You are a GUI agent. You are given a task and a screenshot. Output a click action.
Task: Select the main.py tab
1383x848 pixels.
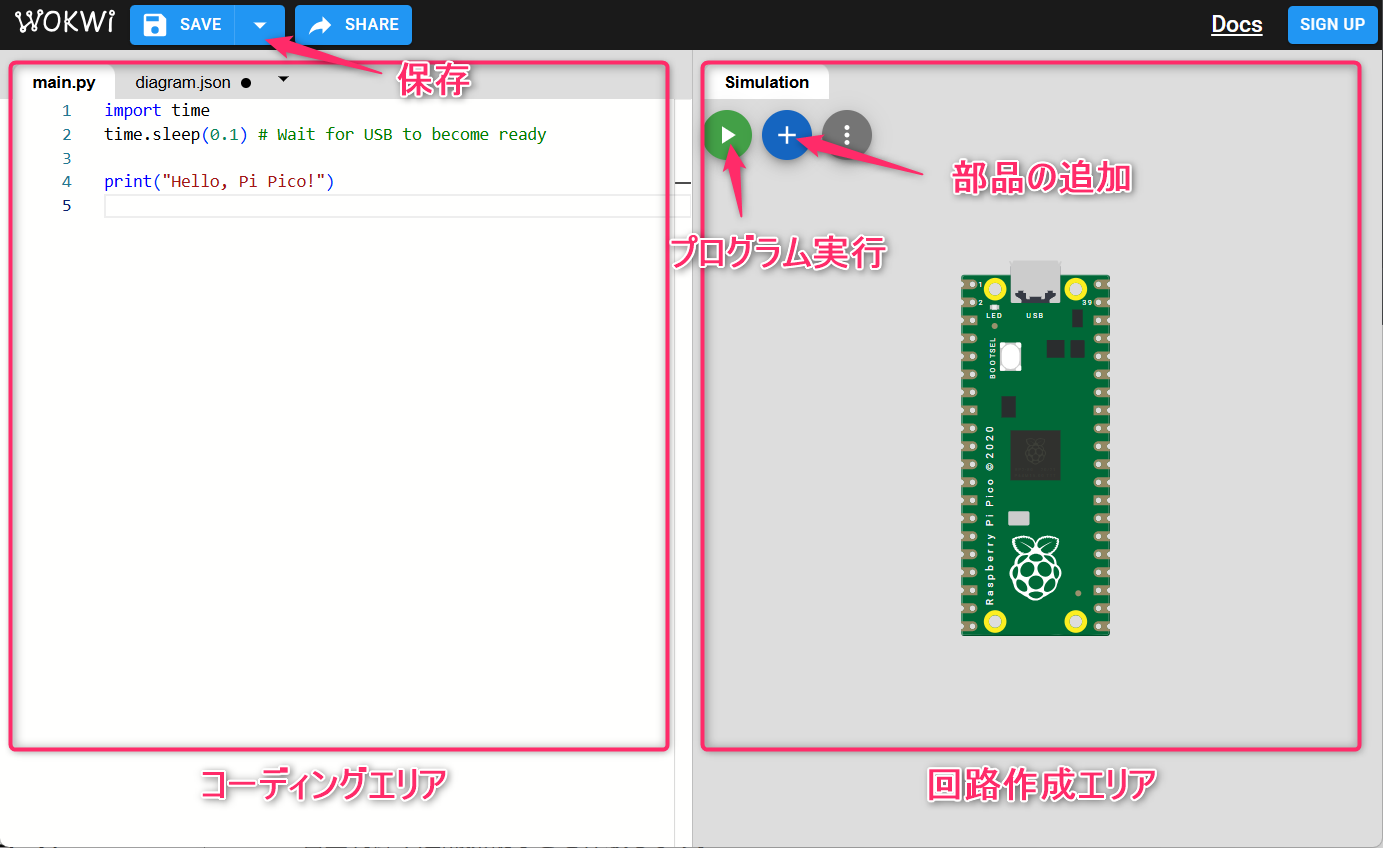click(64, 82)
